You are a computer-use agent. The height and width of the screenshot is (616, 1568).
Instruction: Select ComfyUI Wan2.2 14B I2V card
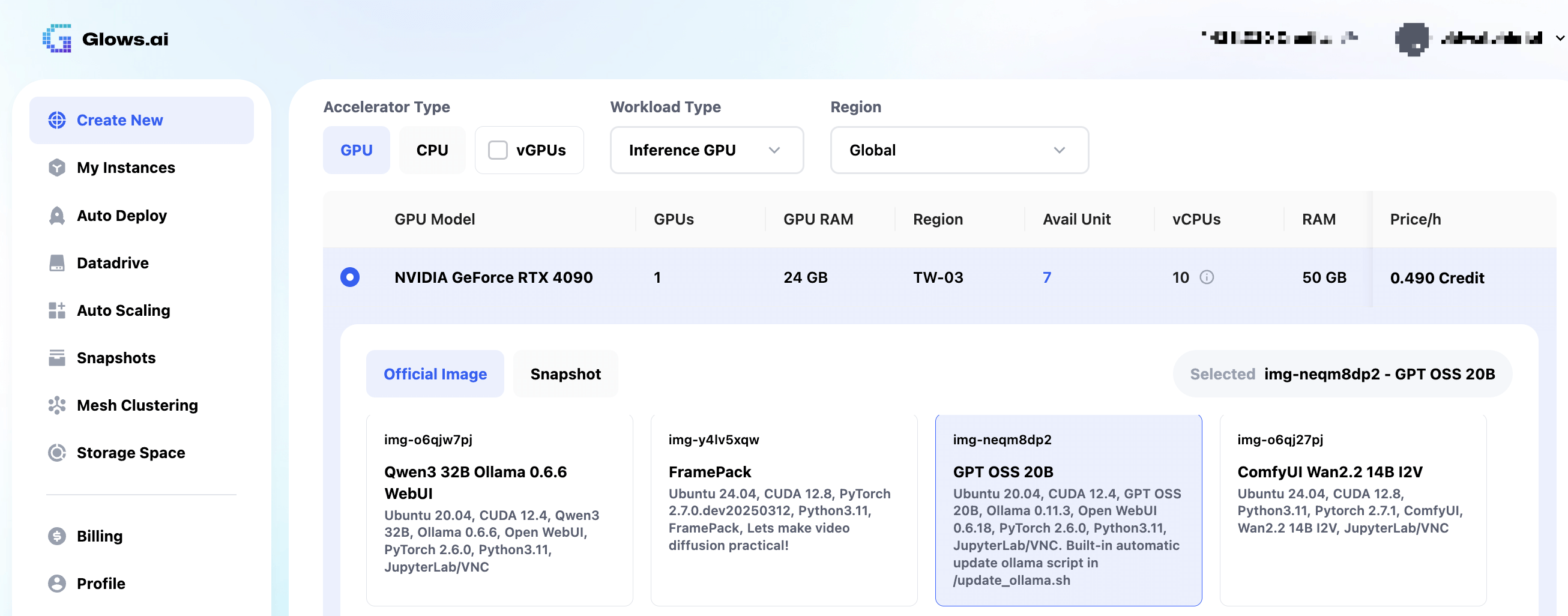pos(1353,510)
